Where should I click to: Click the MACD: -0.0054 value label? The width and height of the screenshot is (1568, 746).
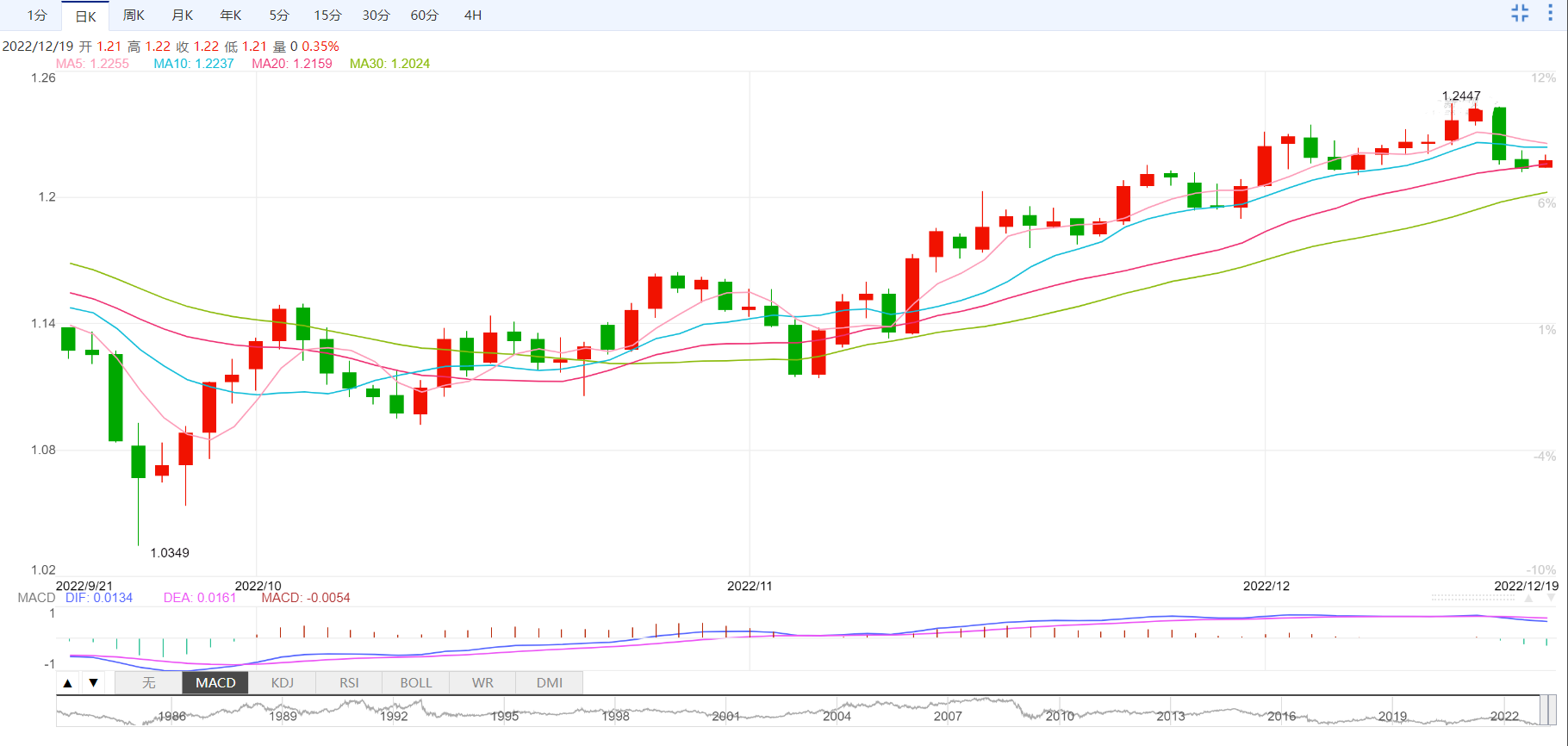tap(306, 598)
